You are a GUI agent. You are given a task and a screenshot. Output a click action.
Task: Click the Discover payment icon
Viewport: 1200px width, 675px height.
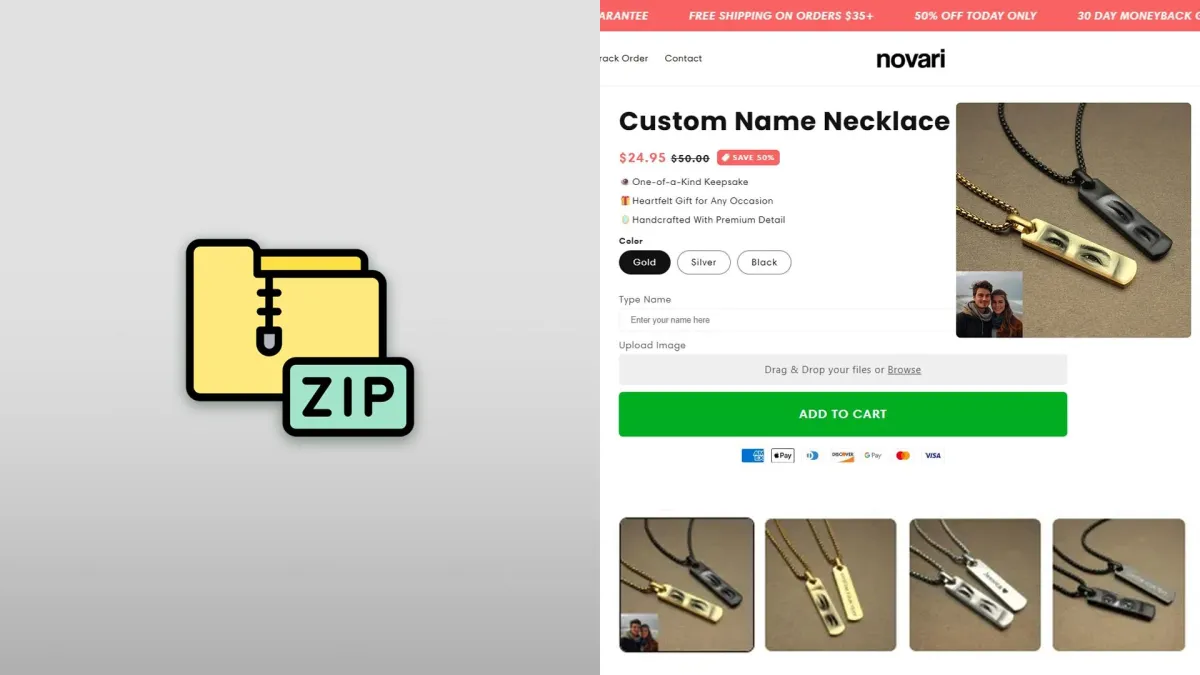click(843, 455)
